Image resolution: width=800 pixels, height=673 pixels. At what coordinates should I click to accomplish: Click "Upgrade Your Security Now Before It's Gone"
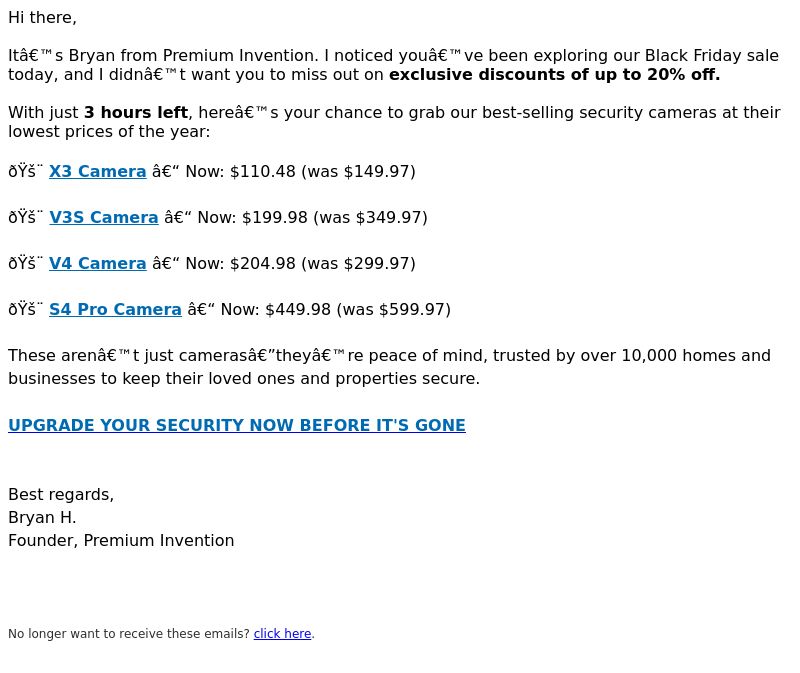237,426
